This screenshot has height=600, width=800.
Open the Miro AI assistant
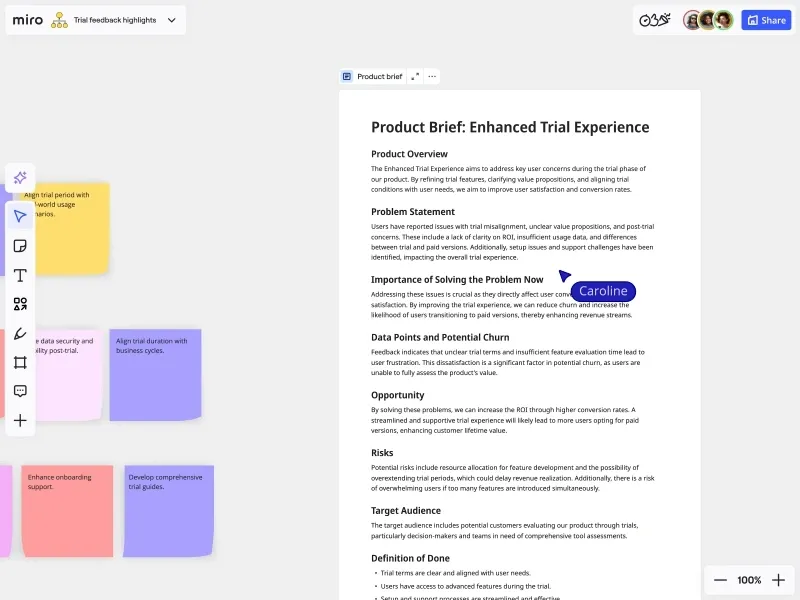point(20,177)
